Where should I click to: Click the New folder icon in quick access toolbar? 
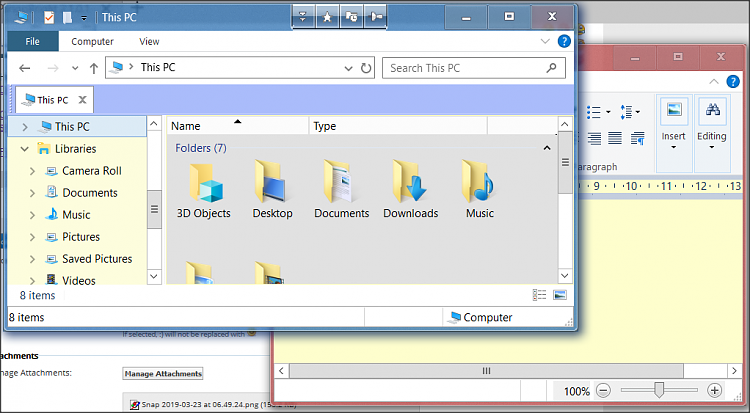tap(67, 18)
